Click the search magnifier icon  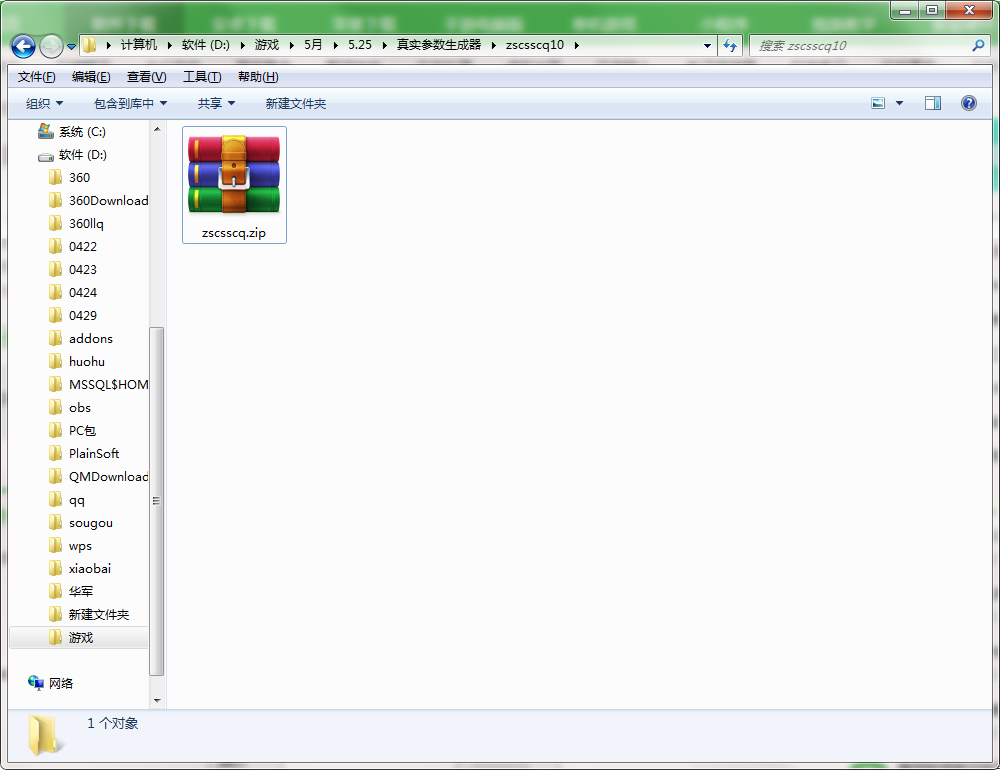click(x=978, y=45)
